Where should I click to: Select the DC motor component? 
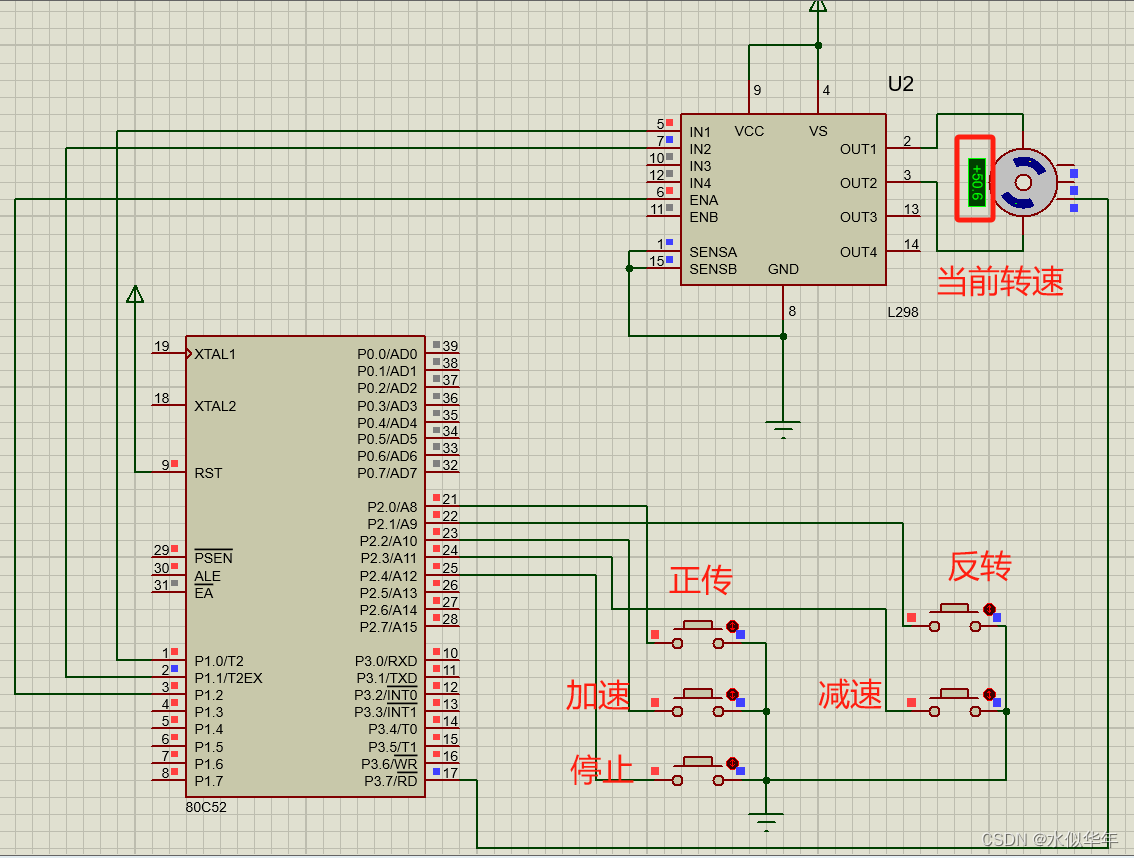(1023, 182)
